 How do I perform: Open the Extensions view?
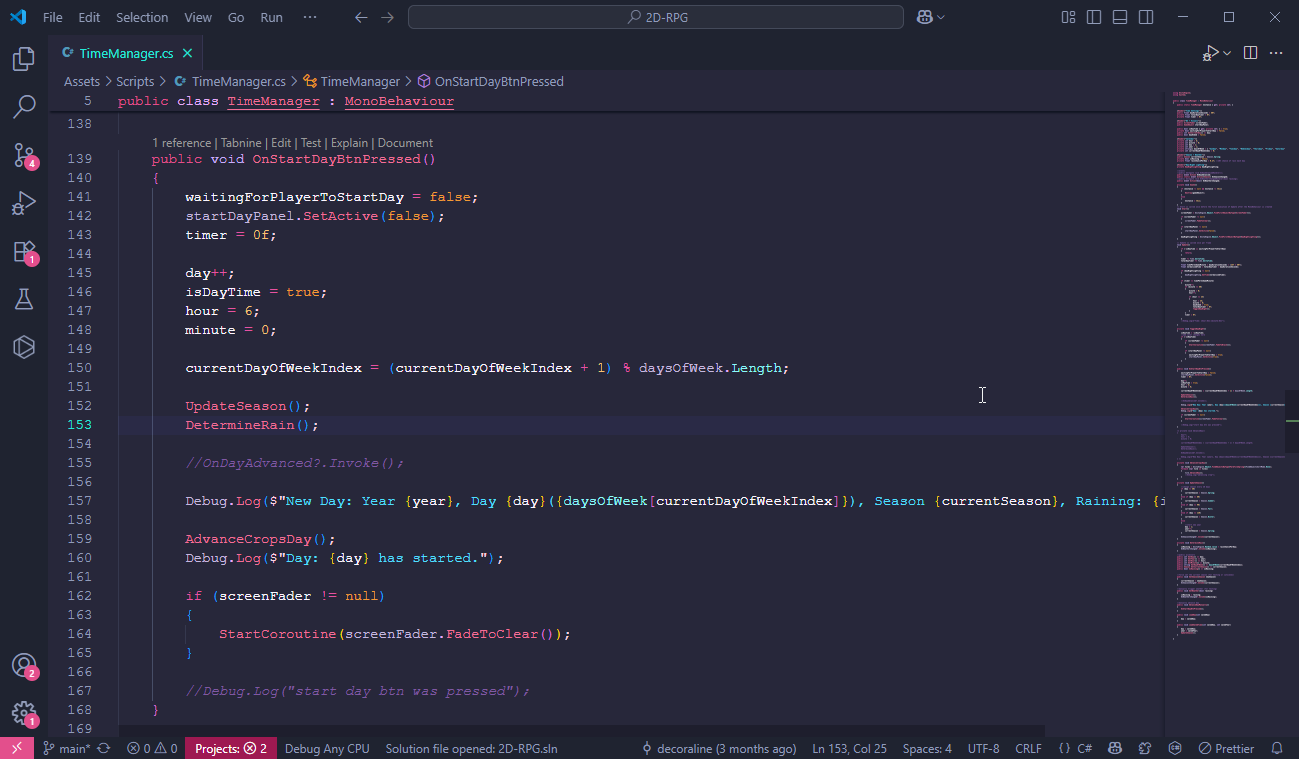(24, 252)
